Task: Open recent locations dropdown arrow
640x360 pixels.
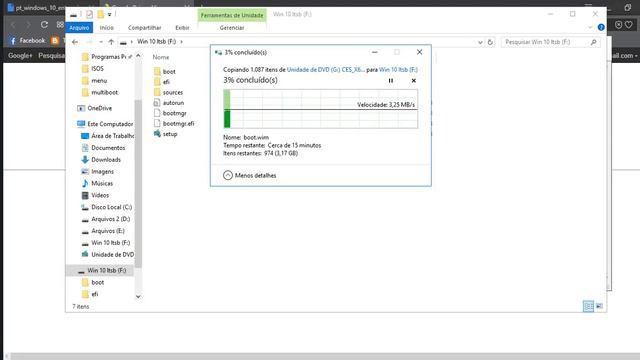Action: (101, 42)
